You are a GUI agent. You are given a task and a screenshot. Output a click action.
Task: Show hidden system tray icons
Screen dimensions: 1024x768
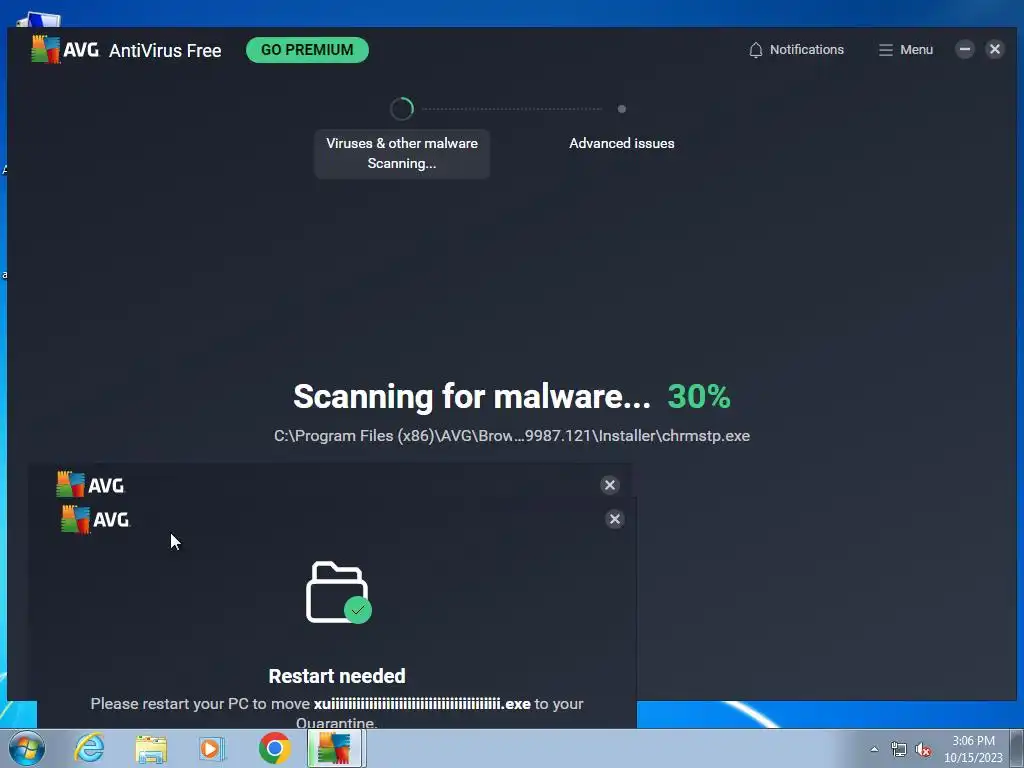pyautogui.click(x=874, y=750)
